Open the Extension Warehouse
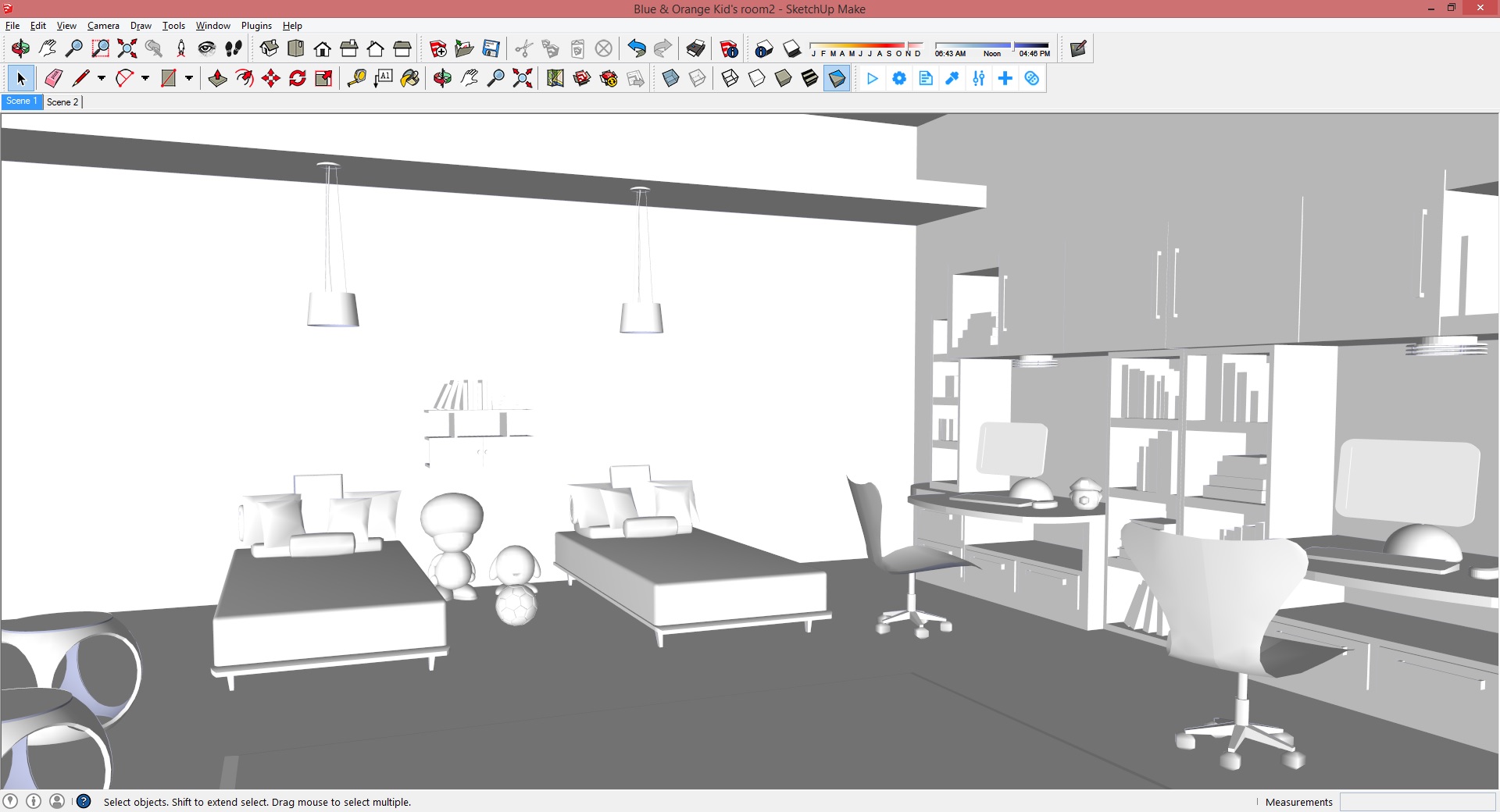This screenshot has width=1500, height=812. [609, 78]
